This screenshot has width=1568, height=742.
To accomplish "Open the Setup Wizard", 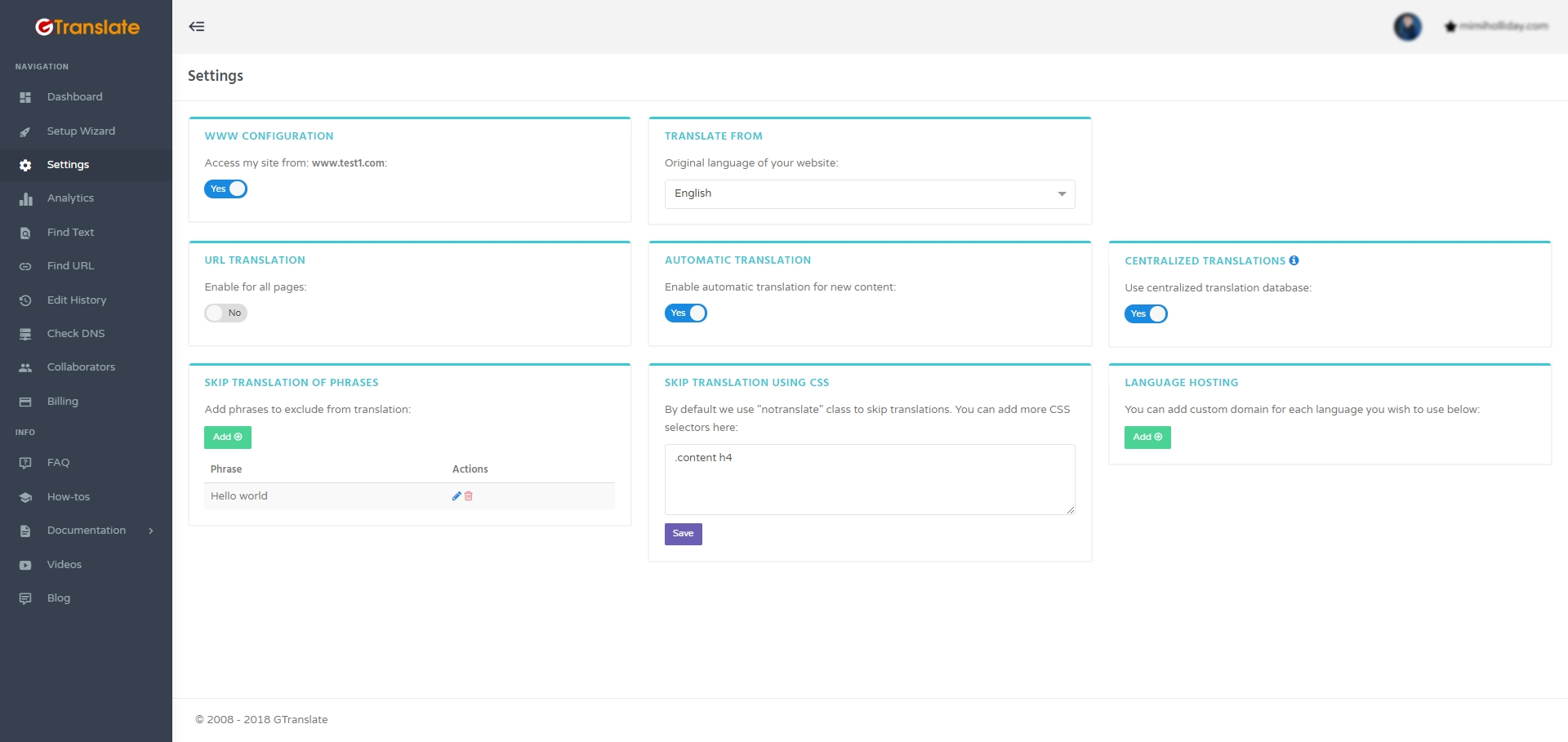I will coord(81,131).
